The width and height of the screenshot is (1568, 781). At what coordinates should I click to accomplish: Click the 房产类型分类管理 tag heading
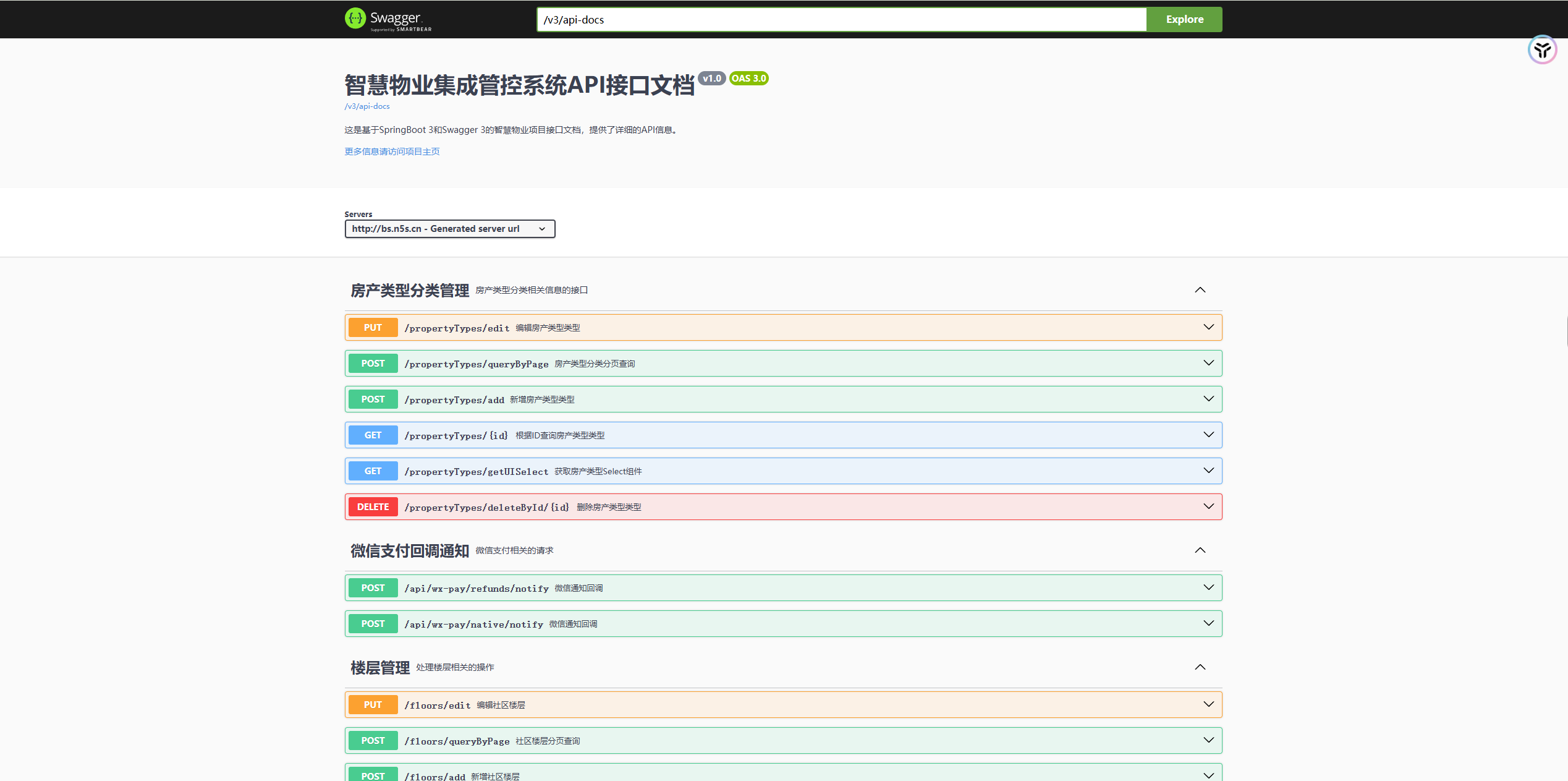tap(410, 291)
